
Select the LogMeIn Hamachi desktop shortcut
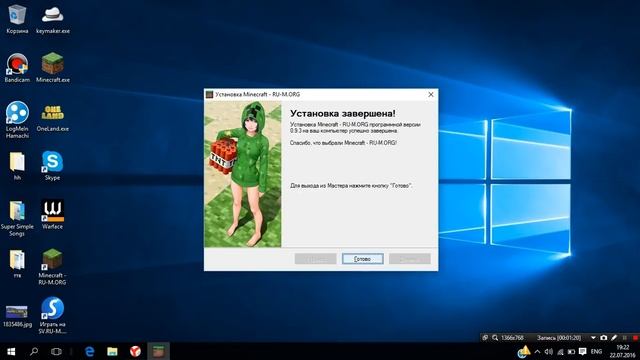click(17, 120)
